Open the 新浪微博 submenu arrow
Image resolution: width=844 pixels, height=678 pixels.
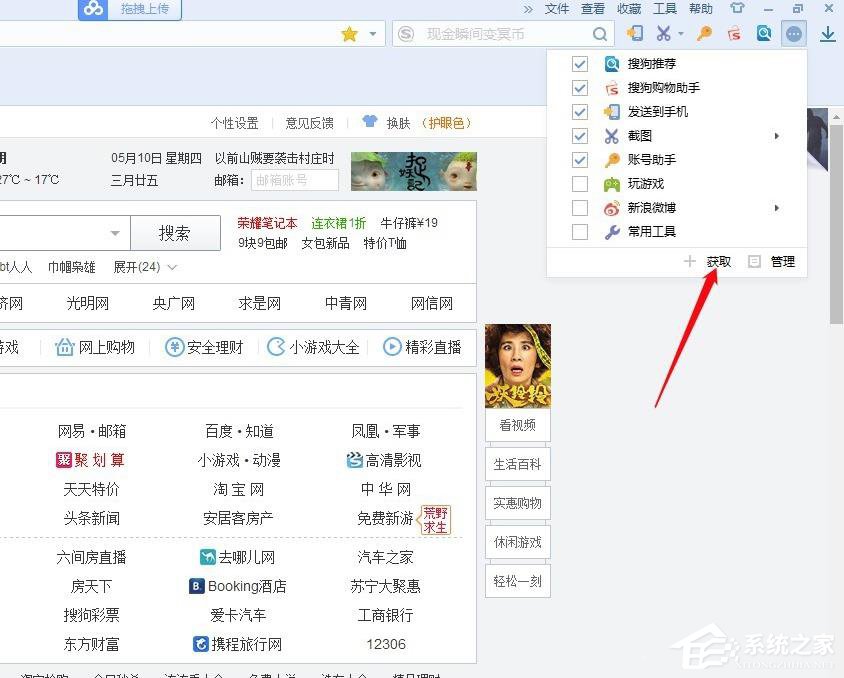tap(778, 207)
